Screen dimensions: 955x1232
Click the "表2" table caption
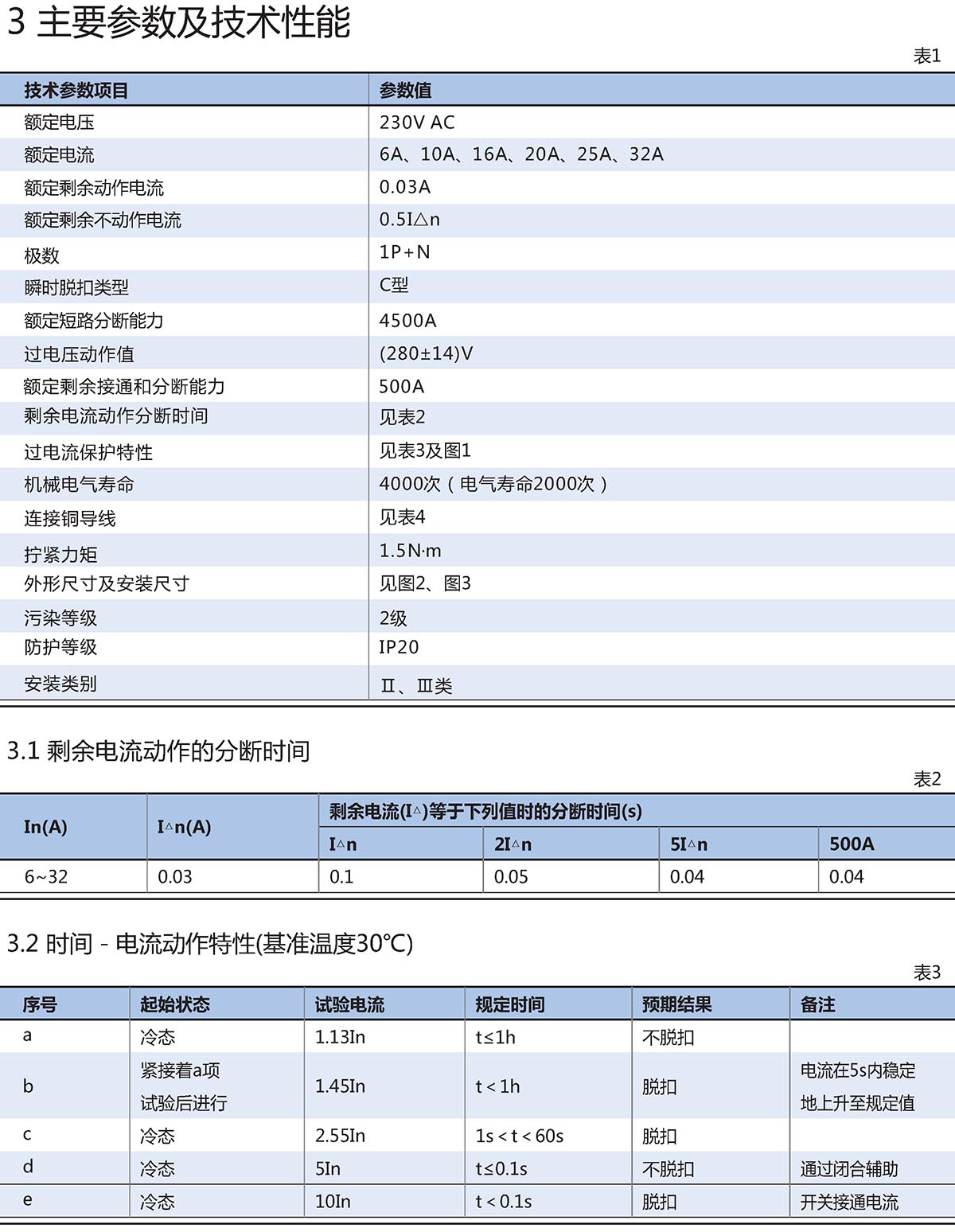click(x=926, y=779)
